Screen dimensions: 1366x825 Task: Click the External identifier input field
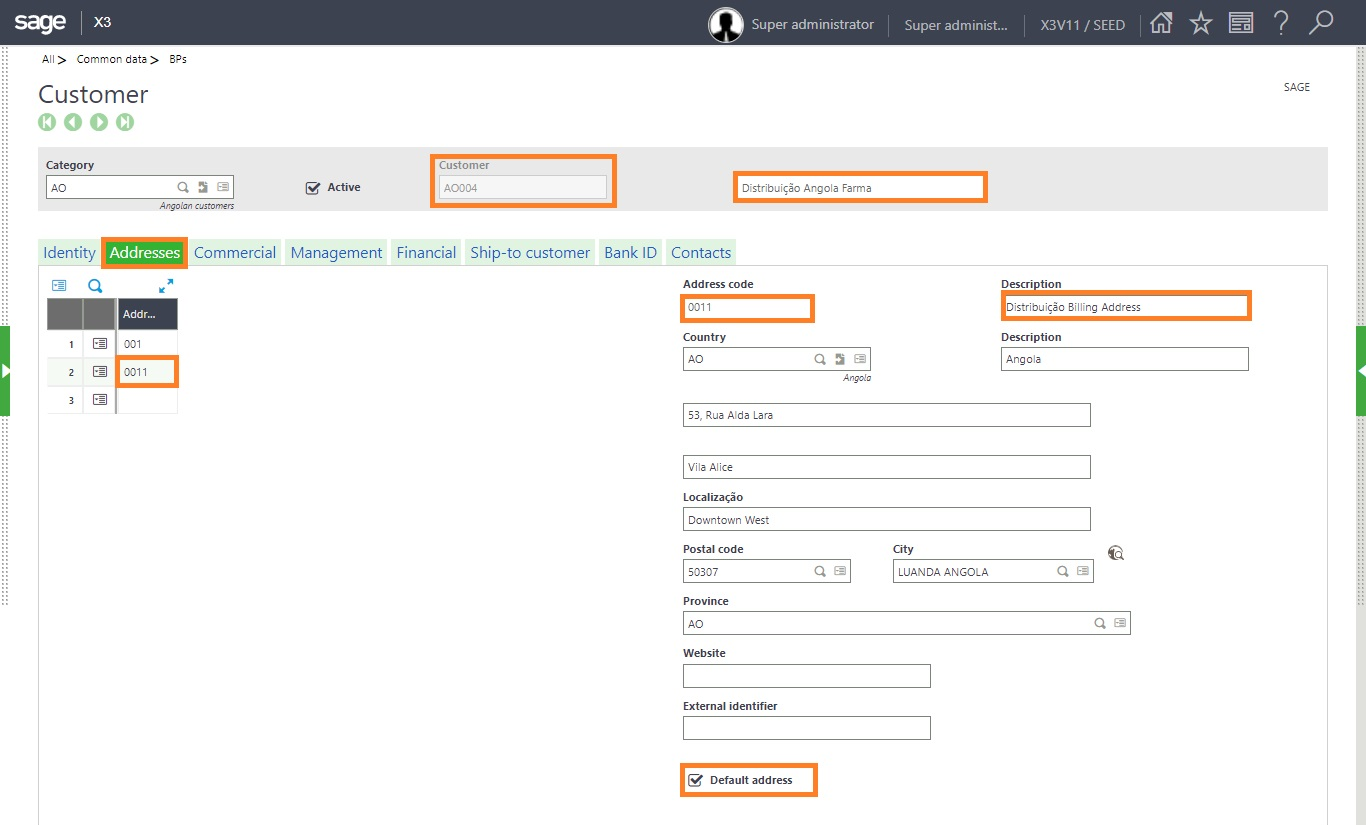tap(807, 728)
